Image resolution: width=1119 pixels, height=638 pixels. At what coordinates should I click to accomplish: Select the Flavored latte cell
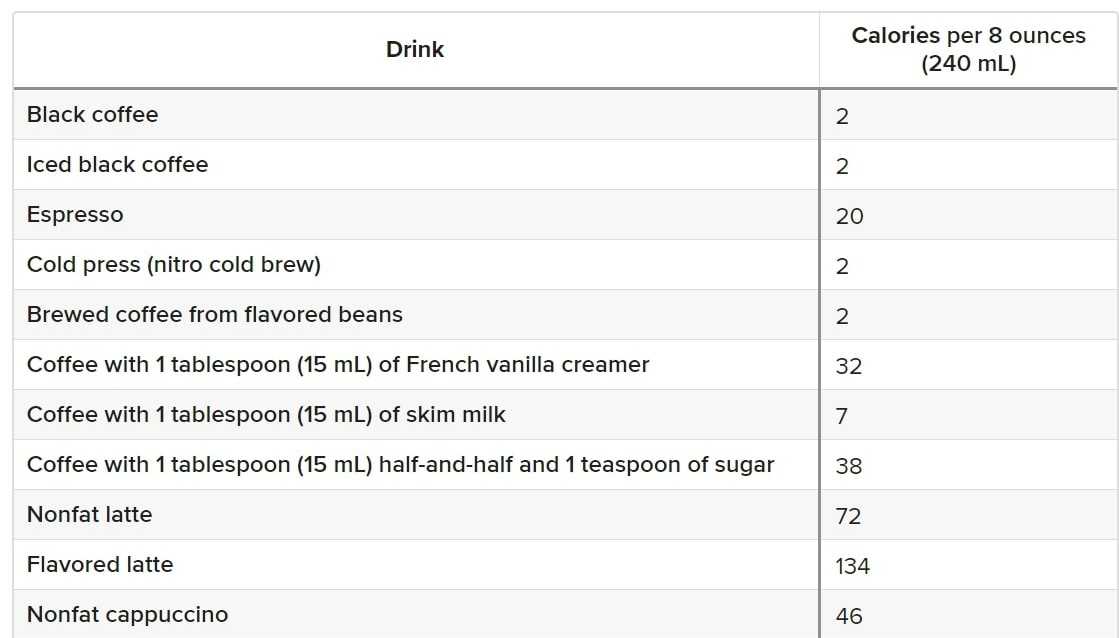click(x=100, y=565)
